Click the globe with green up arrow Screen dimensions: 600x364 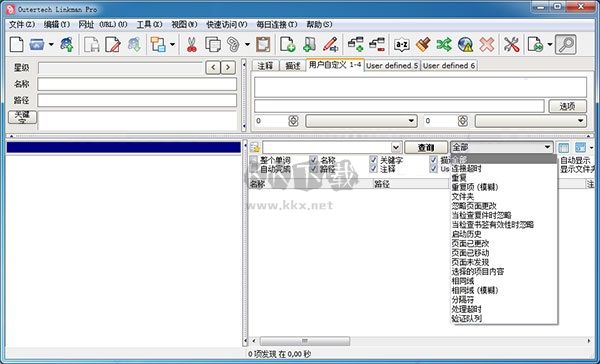67,44
